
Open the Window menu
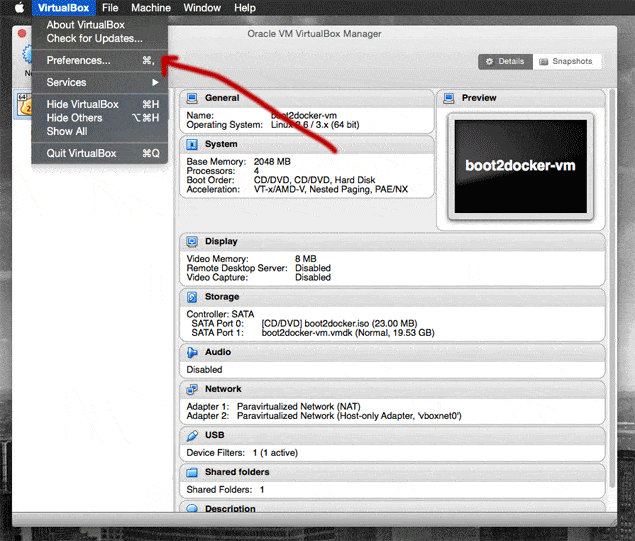pyautogui.click(x=202, y=8)
